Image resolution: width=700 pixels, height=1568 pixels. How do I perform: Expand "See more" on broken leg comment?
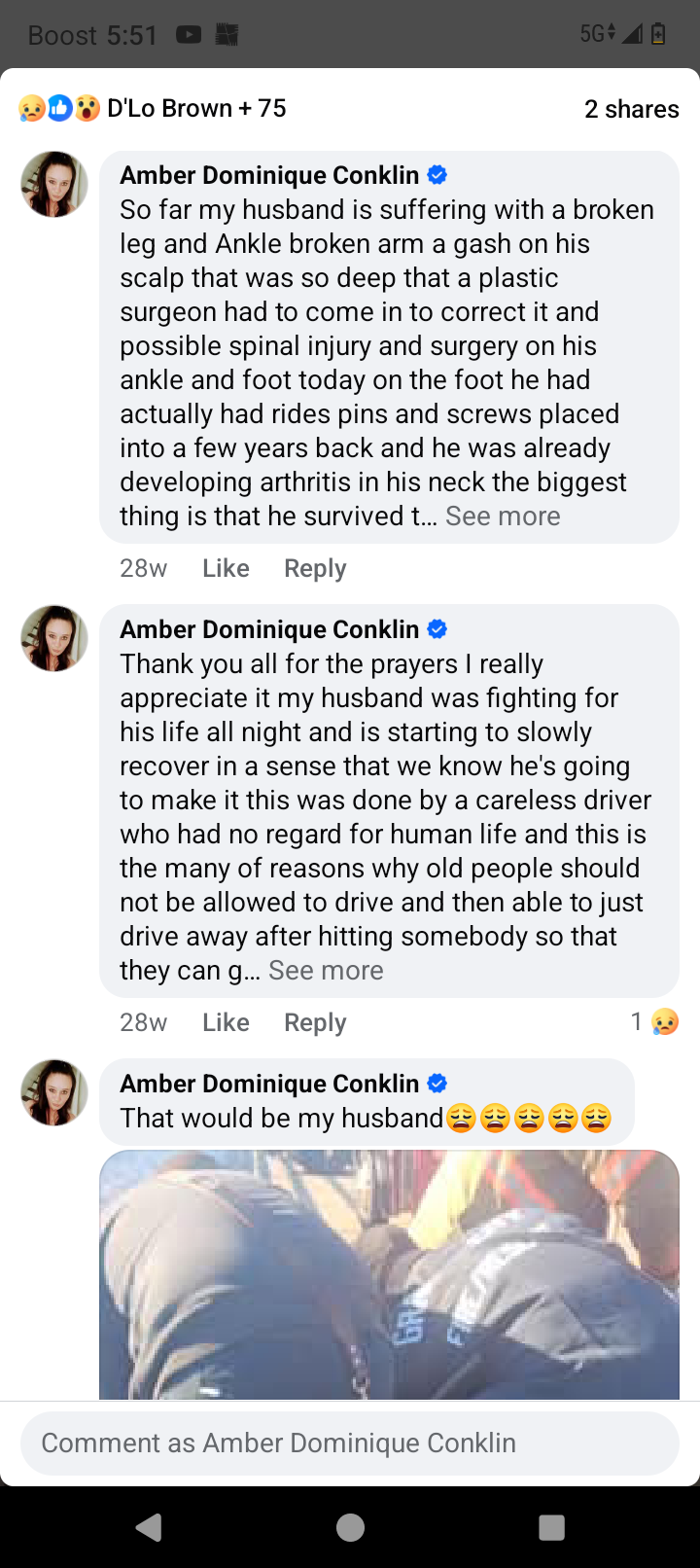point(503,517)
